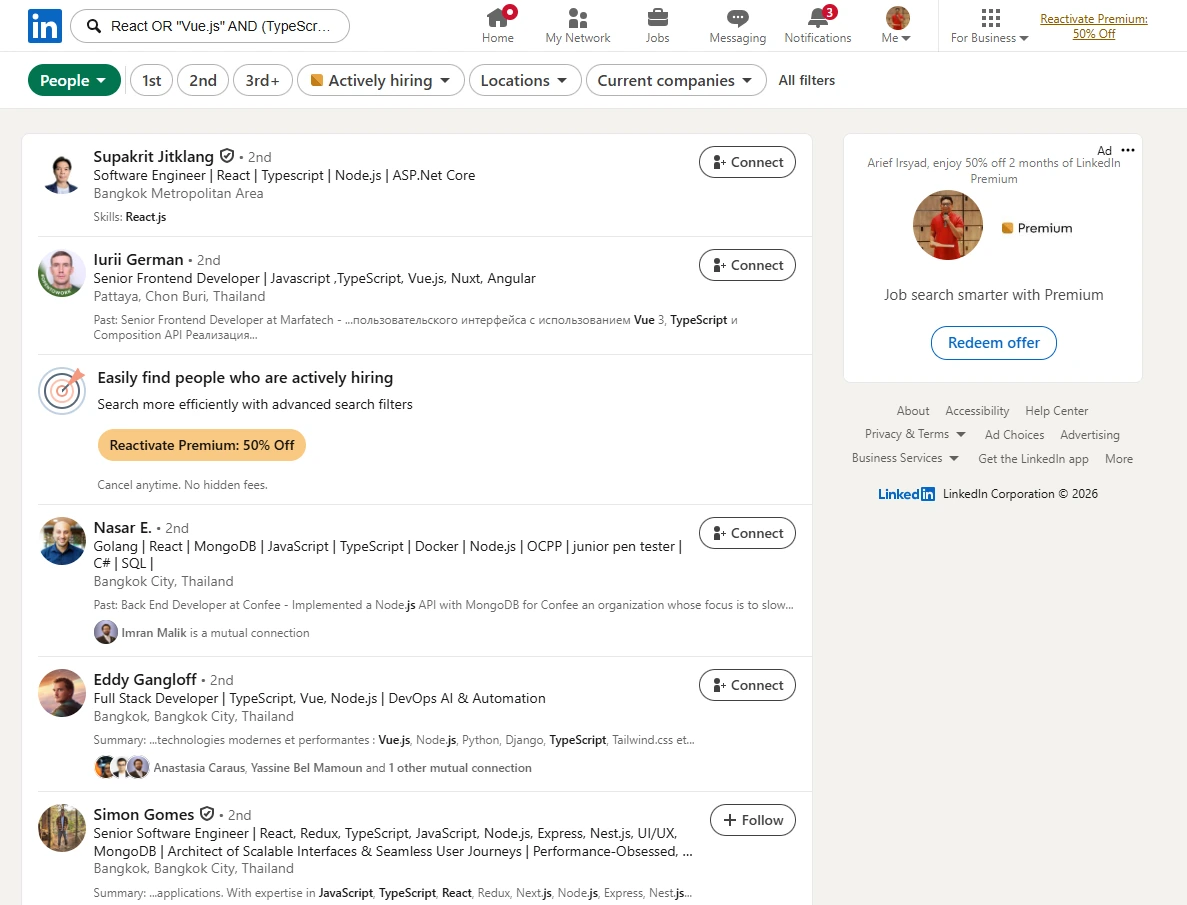Open the For Business grid menu

click(989, 26)
